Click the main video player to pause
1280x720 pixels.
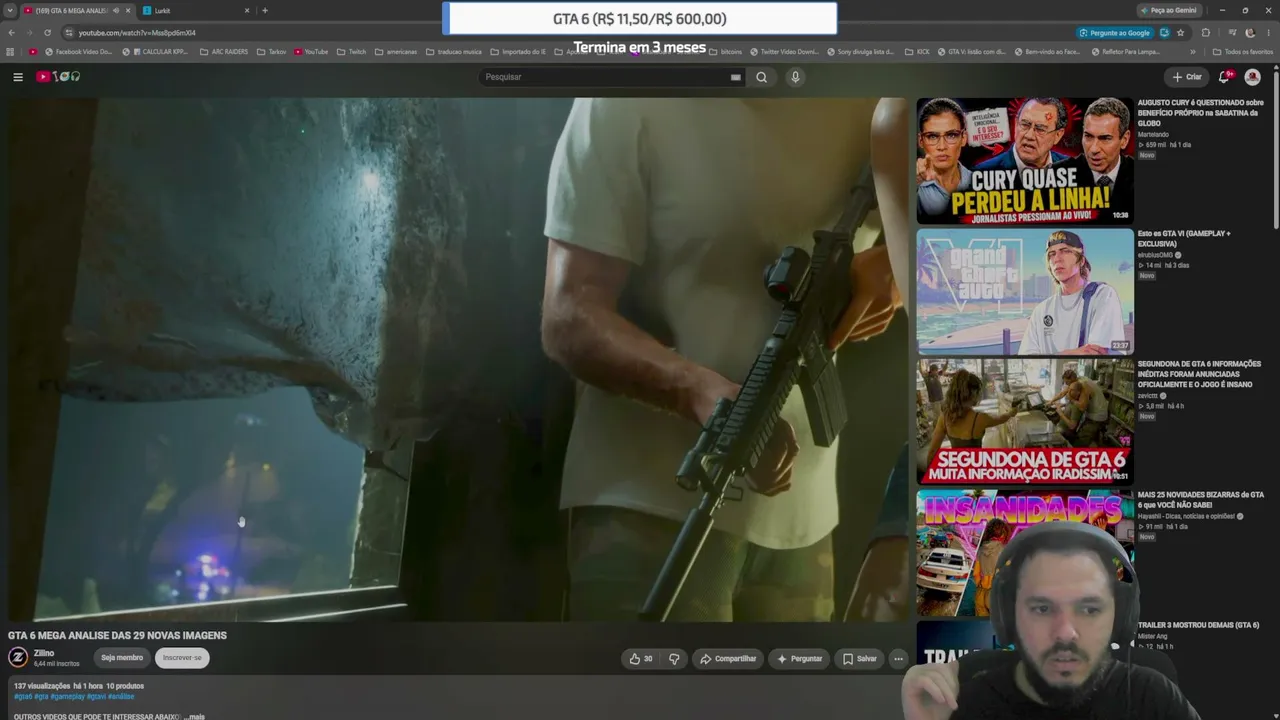click(459, 359)
